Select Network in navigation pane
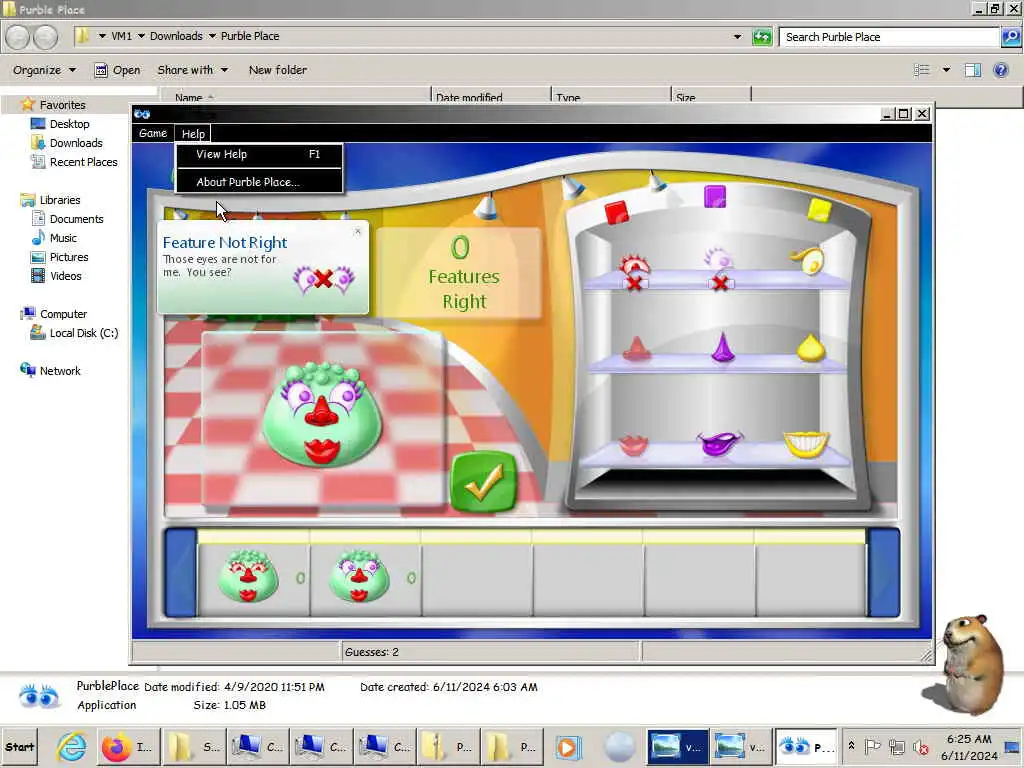The image size is (1024, 768). point(60,371)
